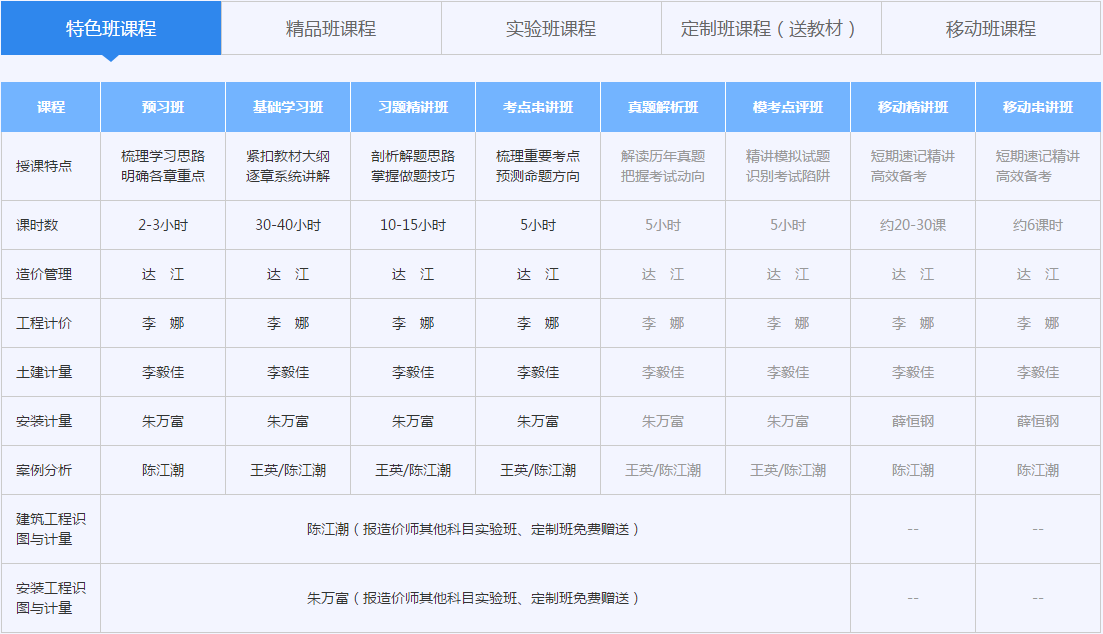1103x634 pixels.
Task: Open teacher 达江 under 预习班 for 造价管理
Action: click(x=161, y=274)
